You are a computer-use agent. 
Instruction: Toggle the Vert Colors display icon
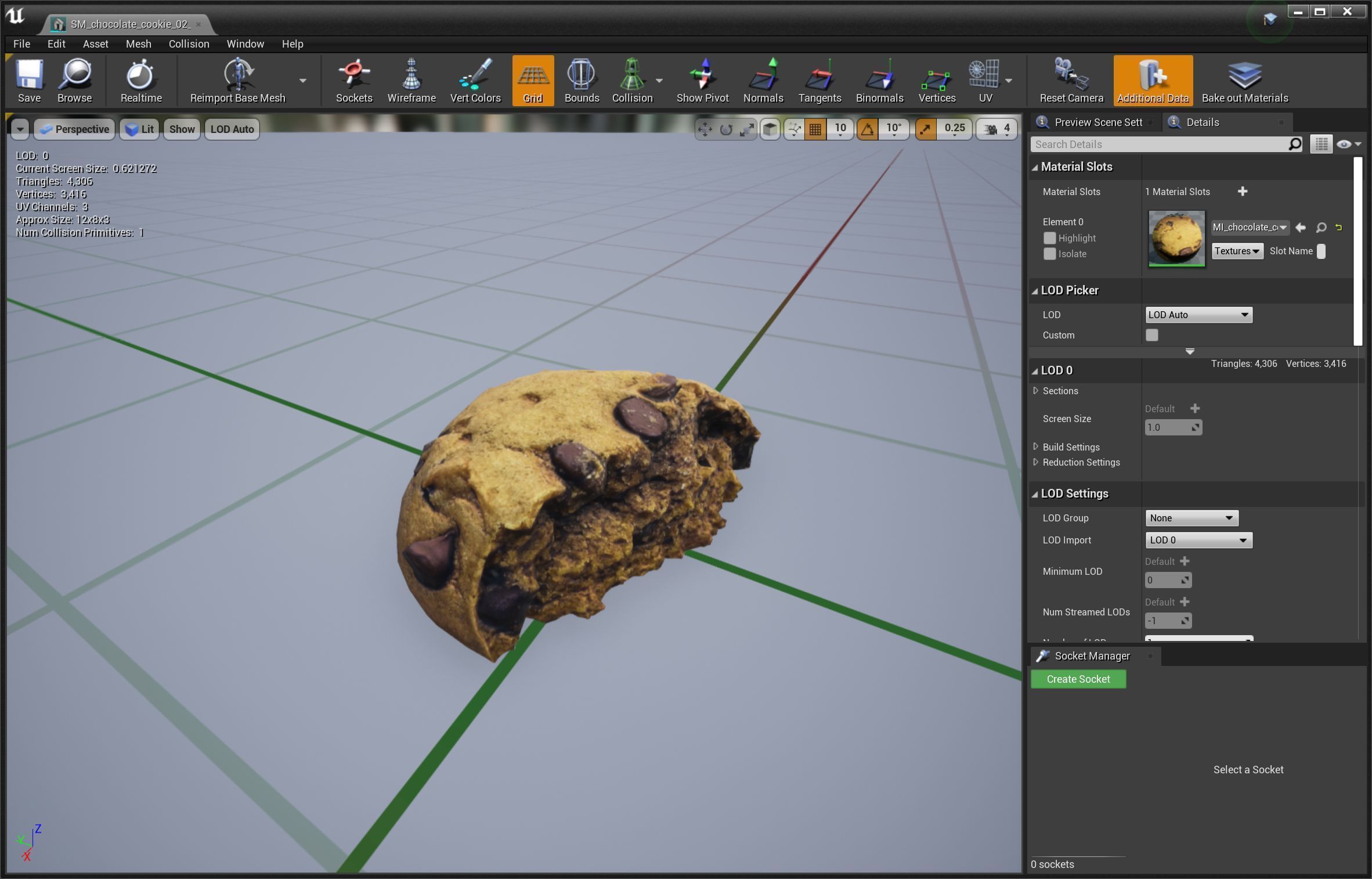(x=474, y=80)
